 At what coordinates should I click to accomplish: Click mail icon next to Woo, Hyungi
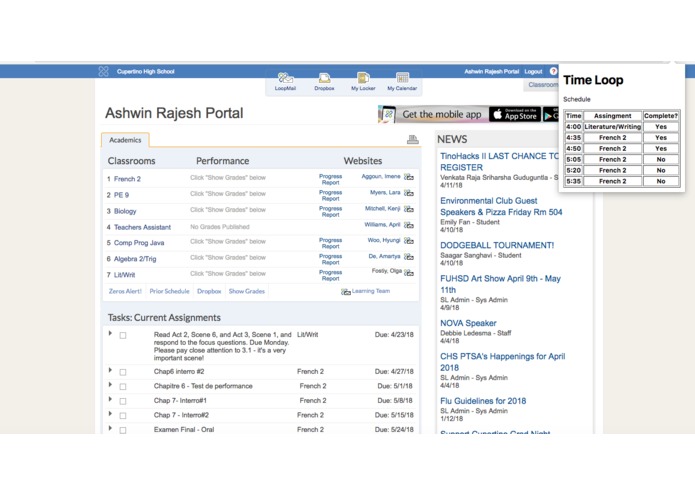(x=409, y=241)
